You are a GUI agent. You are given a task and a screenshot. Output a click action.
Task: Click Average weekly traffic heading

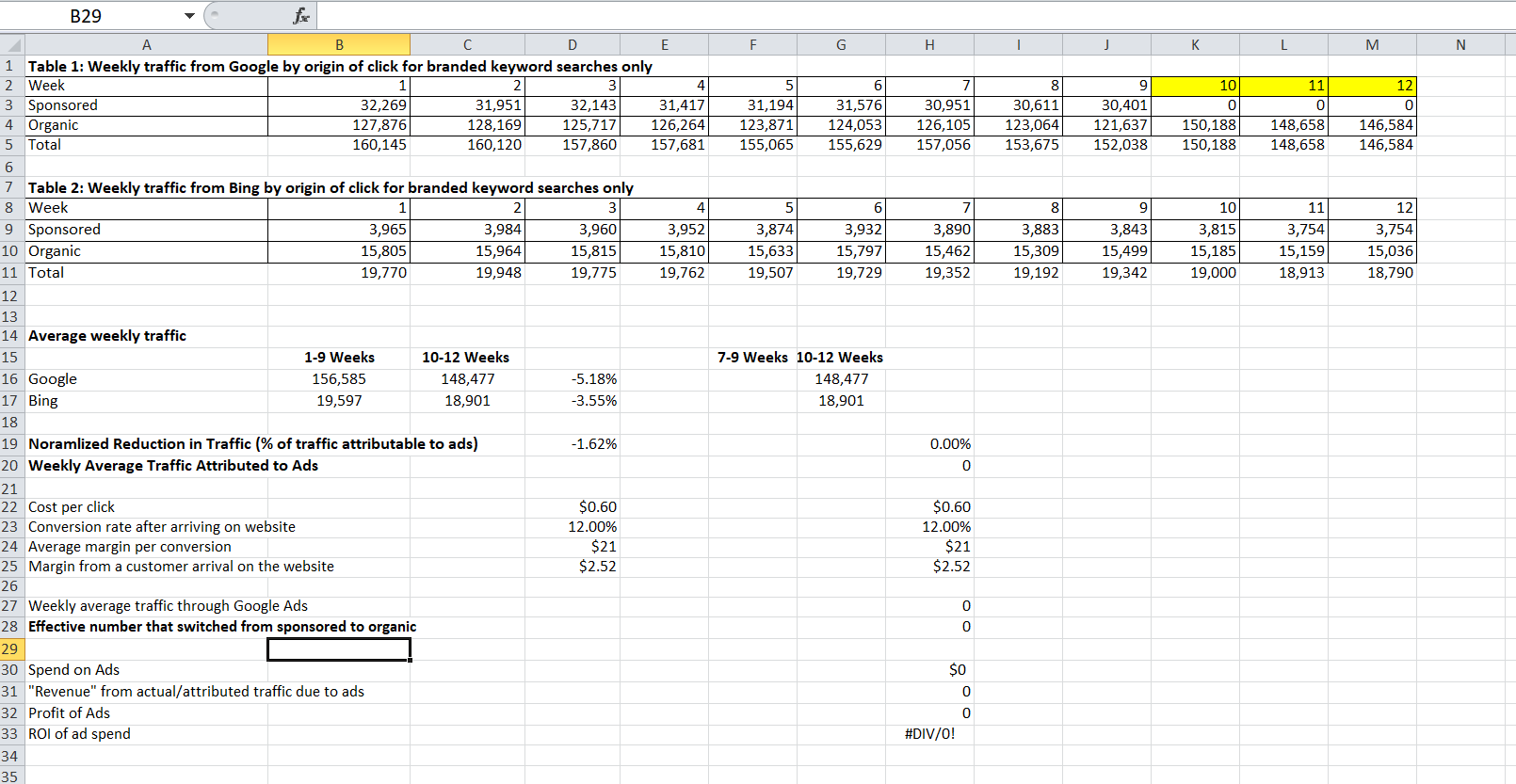coord(107,336)
